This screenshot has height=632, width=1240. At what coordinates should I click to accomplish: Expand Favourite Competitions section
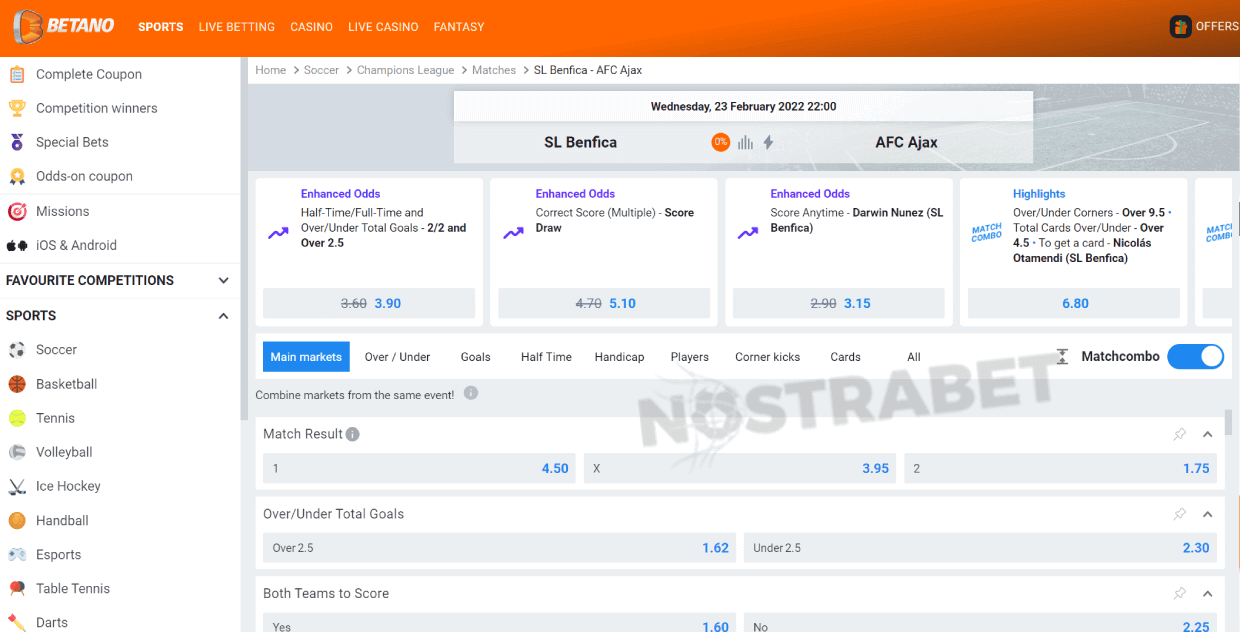pos(223,281)
